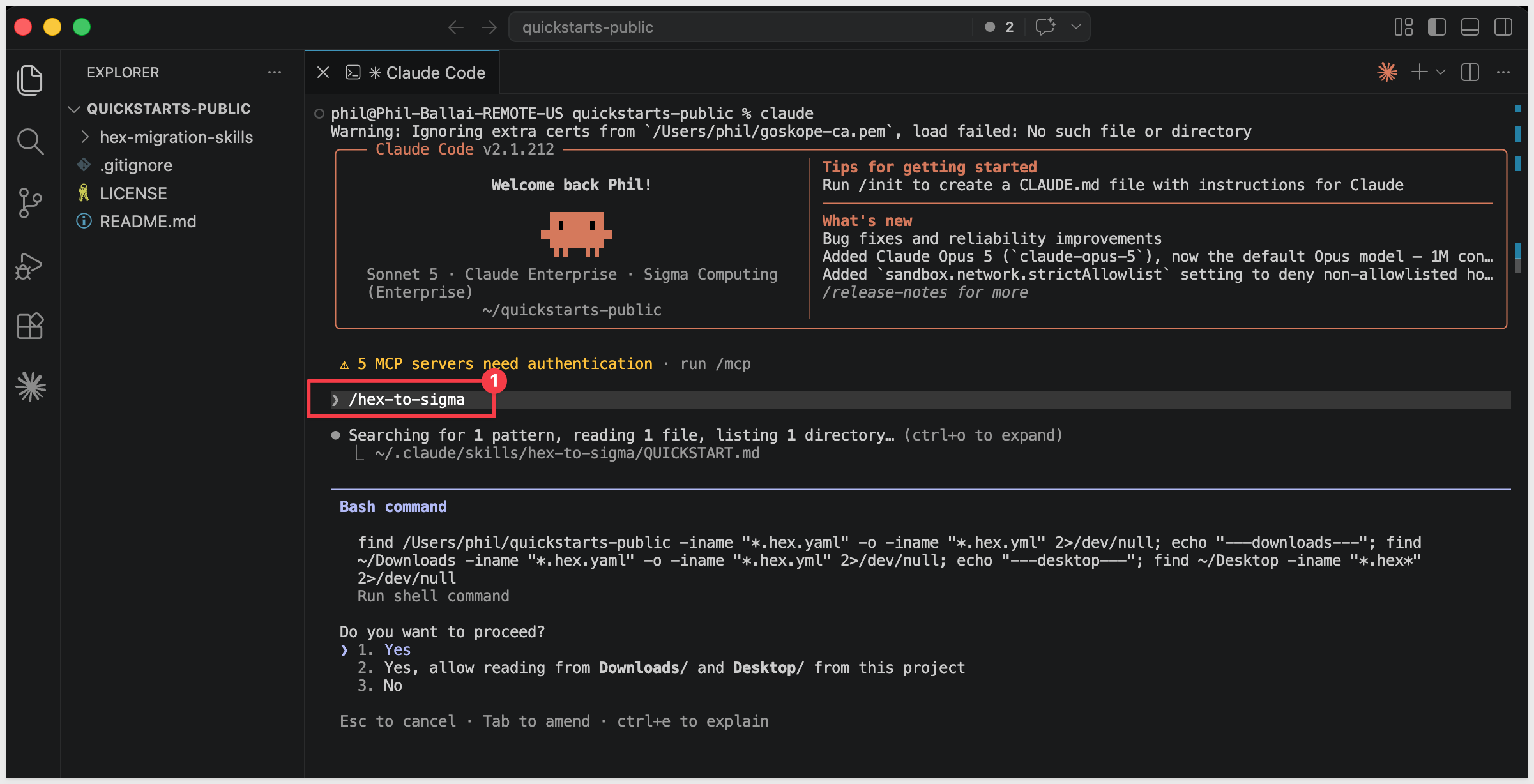Click the agent status indicator showing 2
This screenshot has height=784, width=1534.
(x=999, y=27)
